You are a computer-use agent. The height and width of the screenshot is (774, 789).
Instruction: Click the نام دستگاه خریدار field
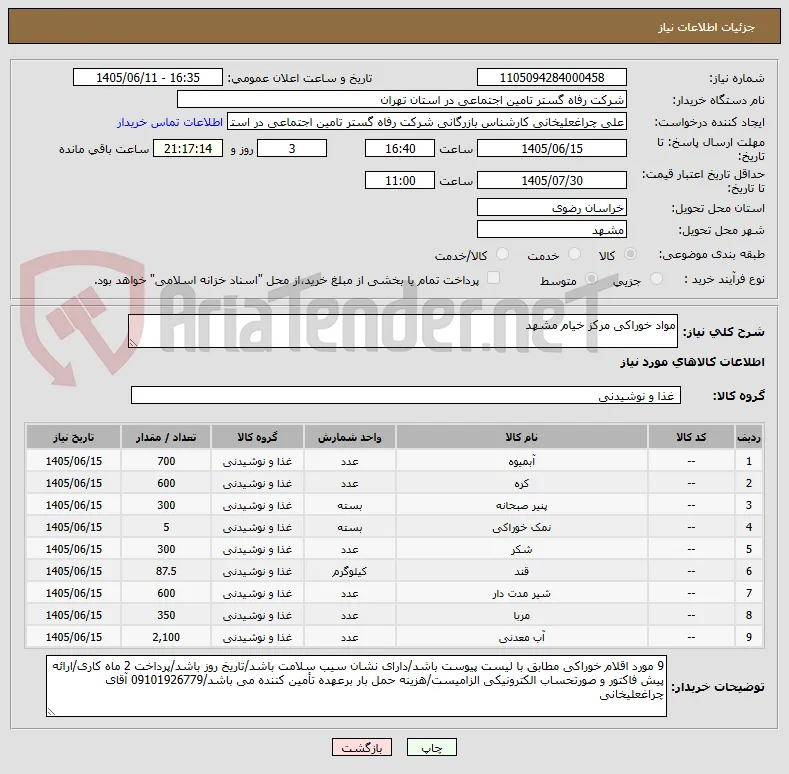coord(402,100)
